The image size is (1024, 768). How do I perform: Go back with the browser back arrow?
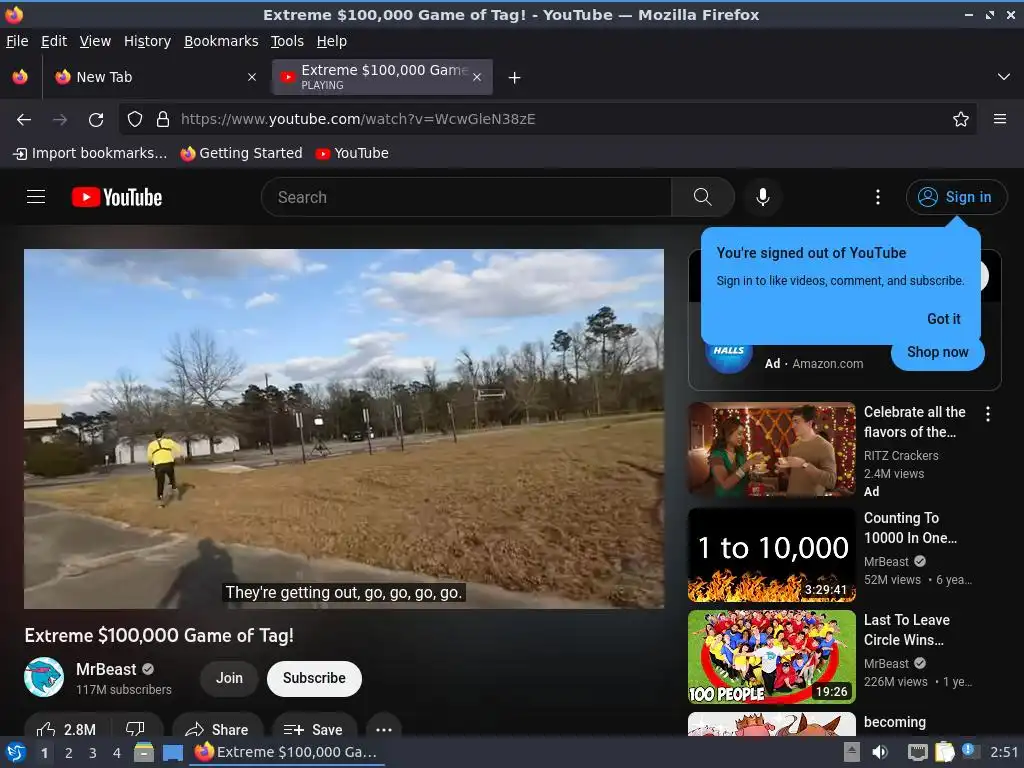click(24, 120)
